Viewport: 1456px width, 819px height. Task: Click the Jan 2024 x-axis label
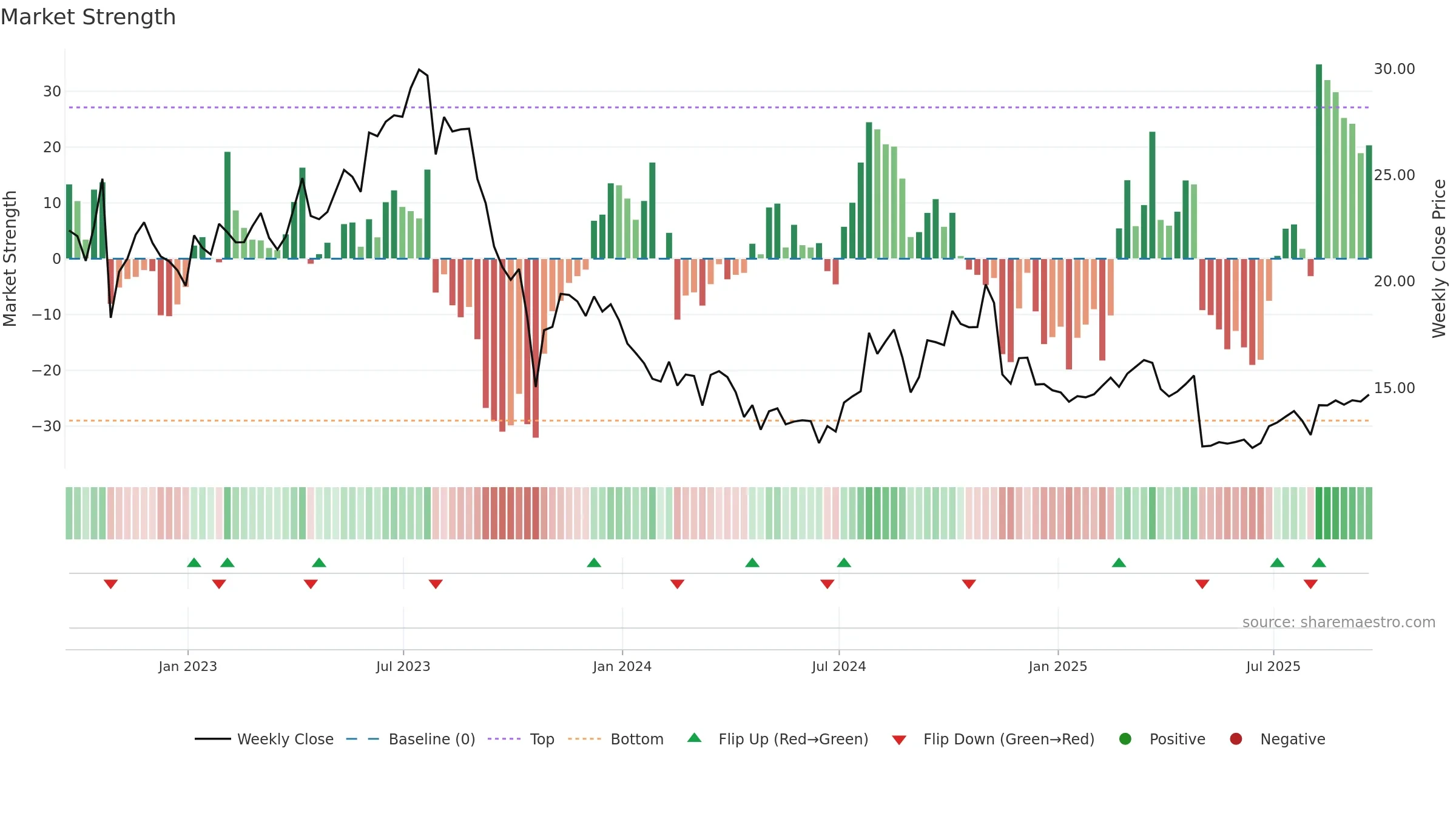pos(622,666)
